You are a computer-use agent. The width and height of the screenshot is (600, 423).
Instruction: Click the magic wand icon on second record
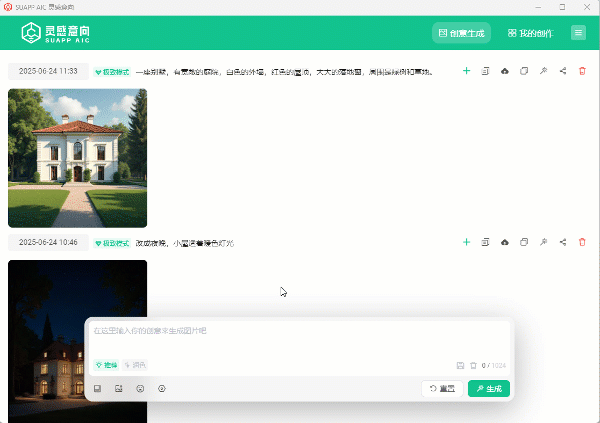543,242
